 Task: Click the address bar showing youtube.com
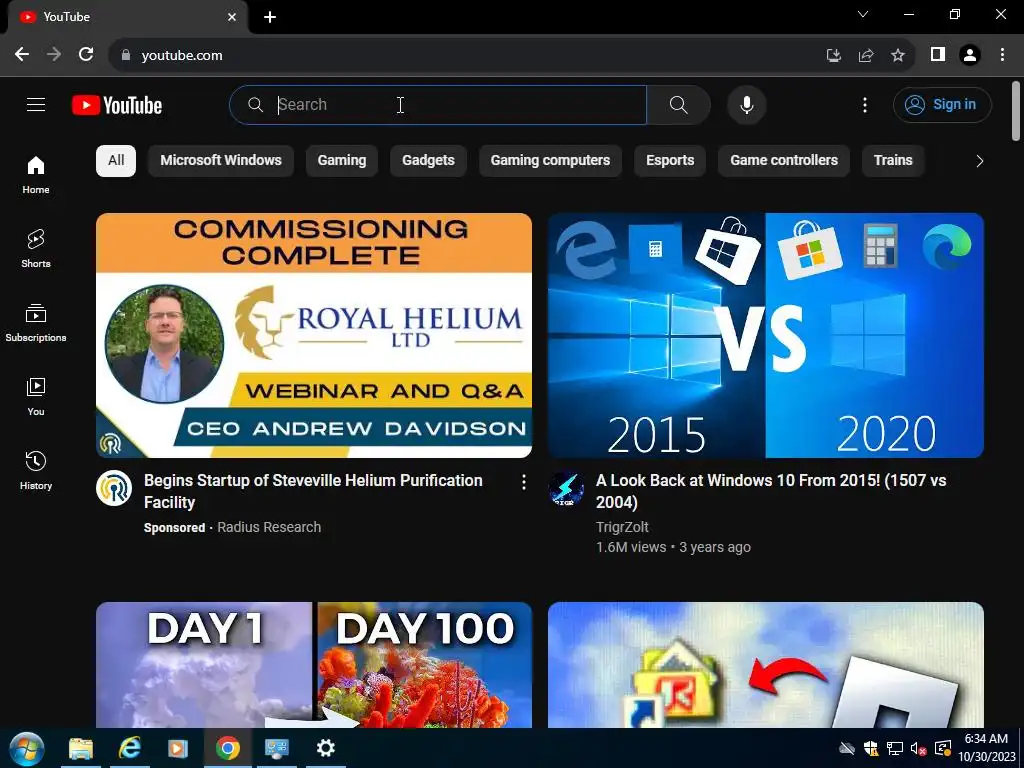point(182,56)
